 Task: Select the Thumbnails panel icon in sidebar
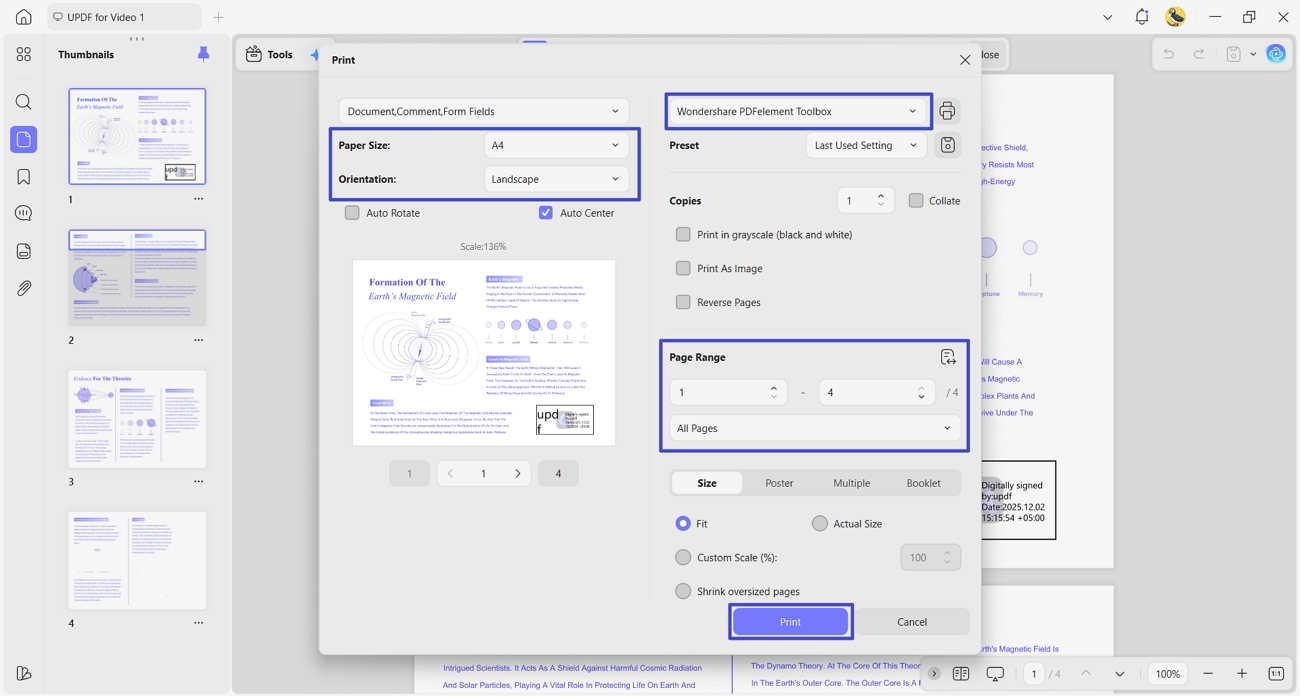point(23,139)
